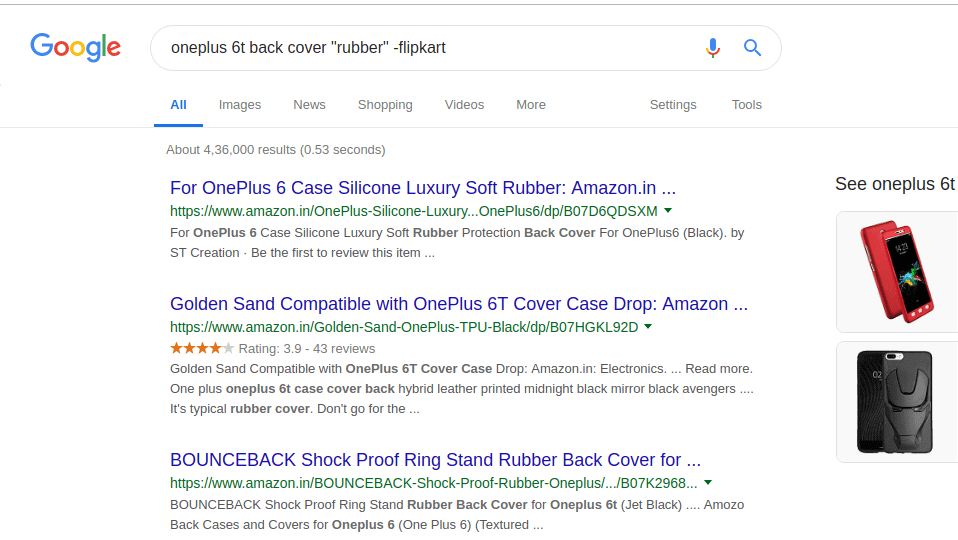This screenshot has height=540, width=958.
Task: Switch to the Images tab
Action: (240, 105)
